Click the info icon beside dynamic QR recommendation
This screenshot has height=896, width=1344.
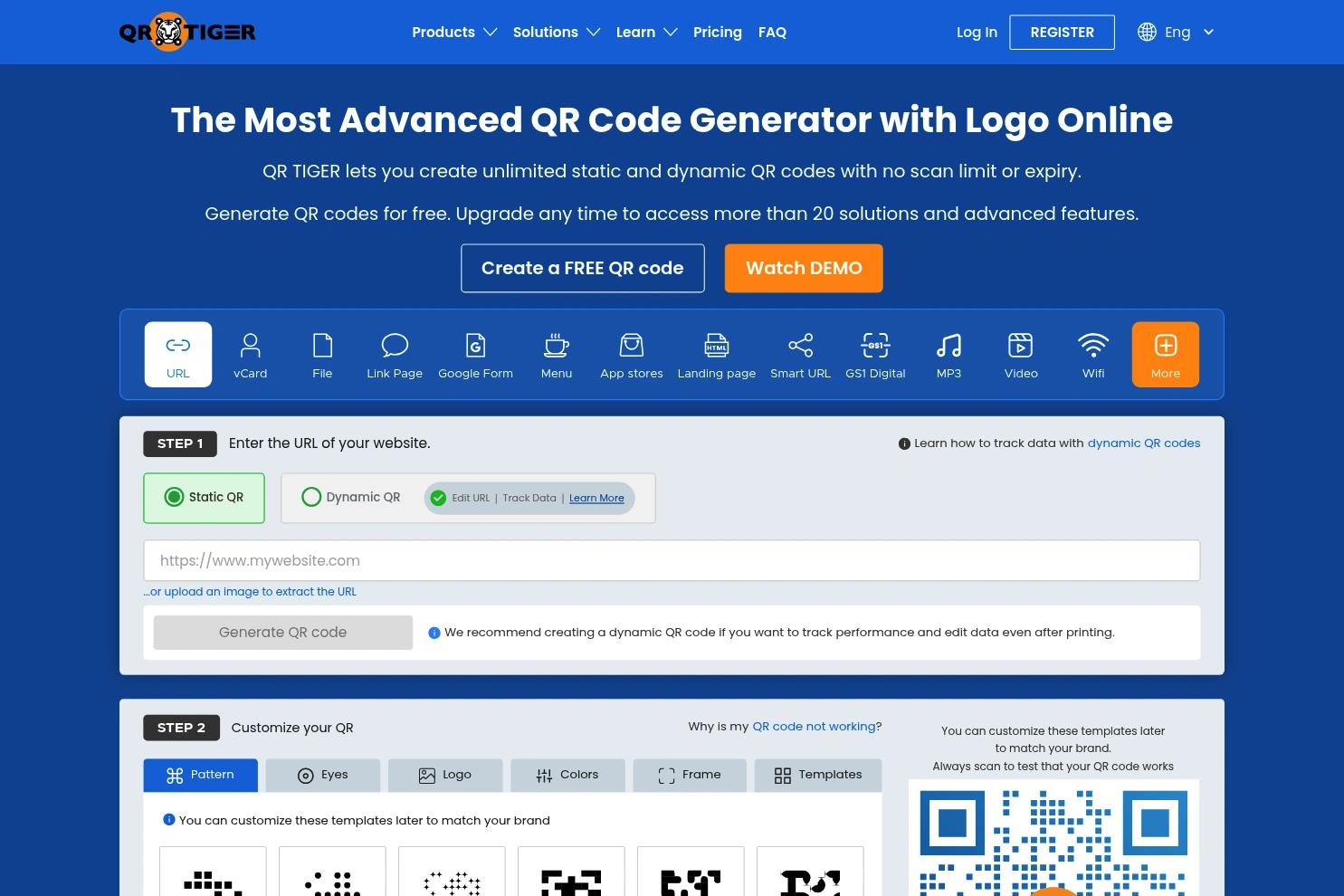pyautogui.click(x=434, y=633)
